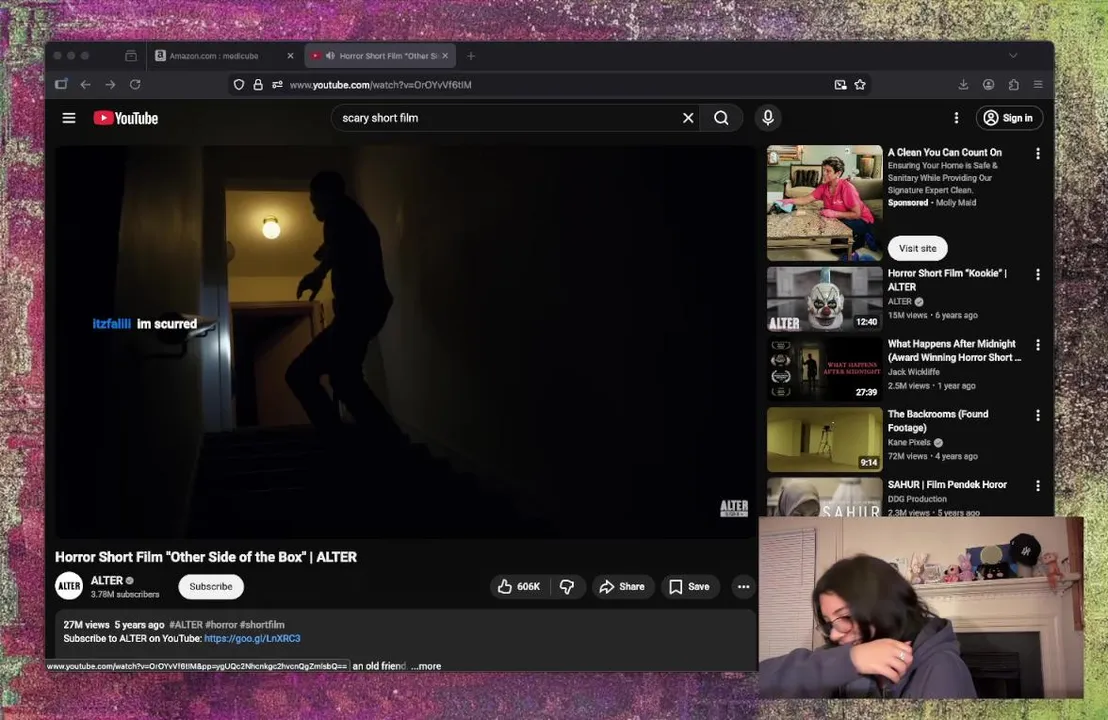Click ALTER watermark in video corner
The width and height of the screenshot is (1108, 720).
[x=733, y=508]
